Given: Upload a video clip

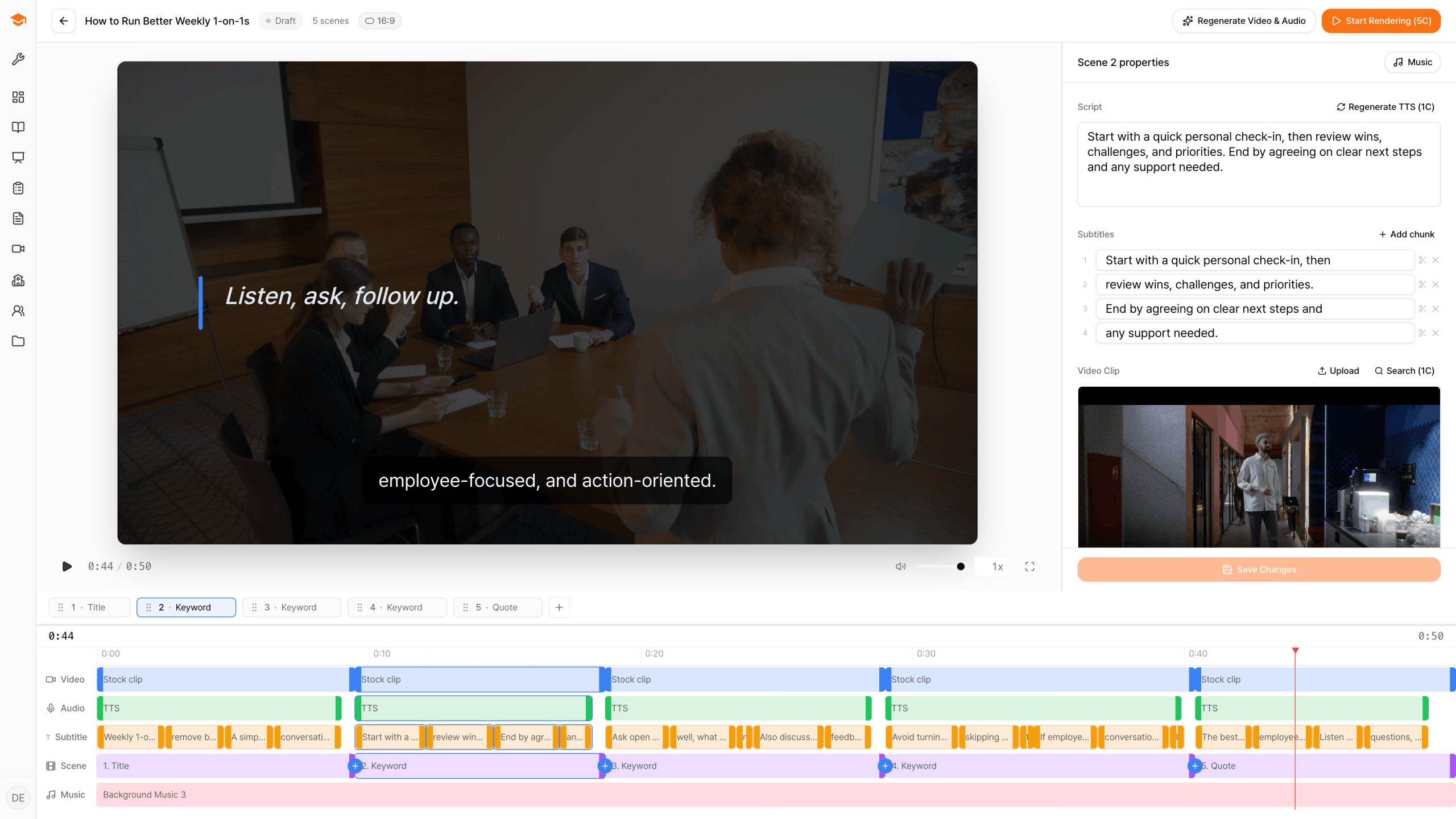Looking at the screenshot, I should pos(1338,371).
